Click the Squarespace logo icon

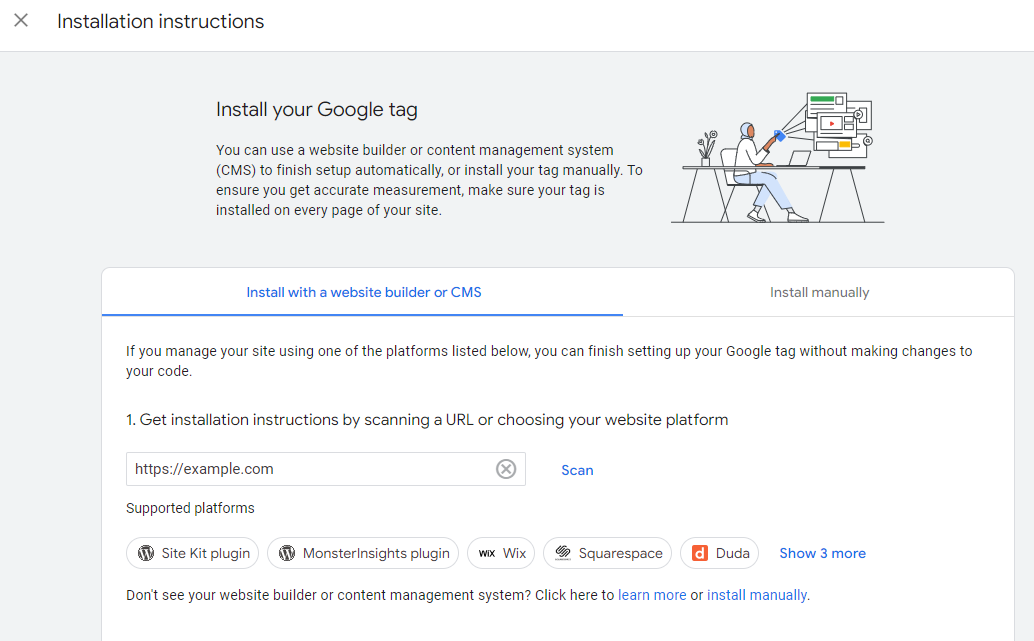click(563, 553)
